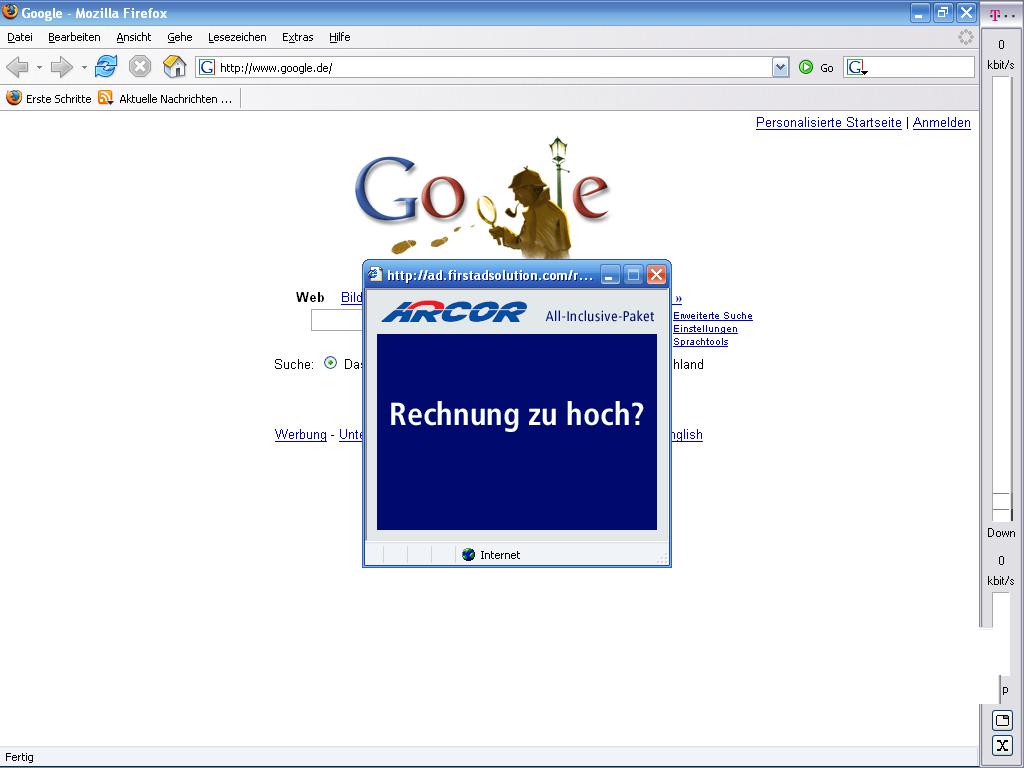Click the Werbung link
Image resolution: width=1024 pixels, height=768 pixels.
click(300, 434)
